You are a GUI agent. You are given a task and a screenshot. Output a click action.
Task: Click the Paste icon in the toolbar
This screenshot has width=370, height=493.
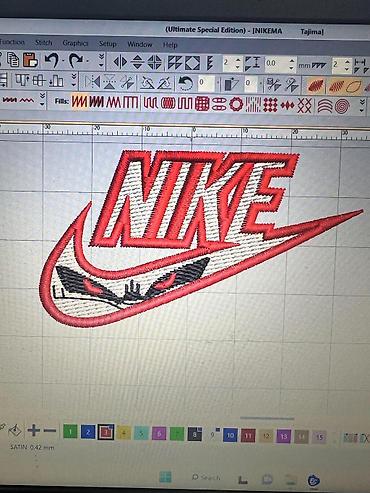[x=31, y=60]
